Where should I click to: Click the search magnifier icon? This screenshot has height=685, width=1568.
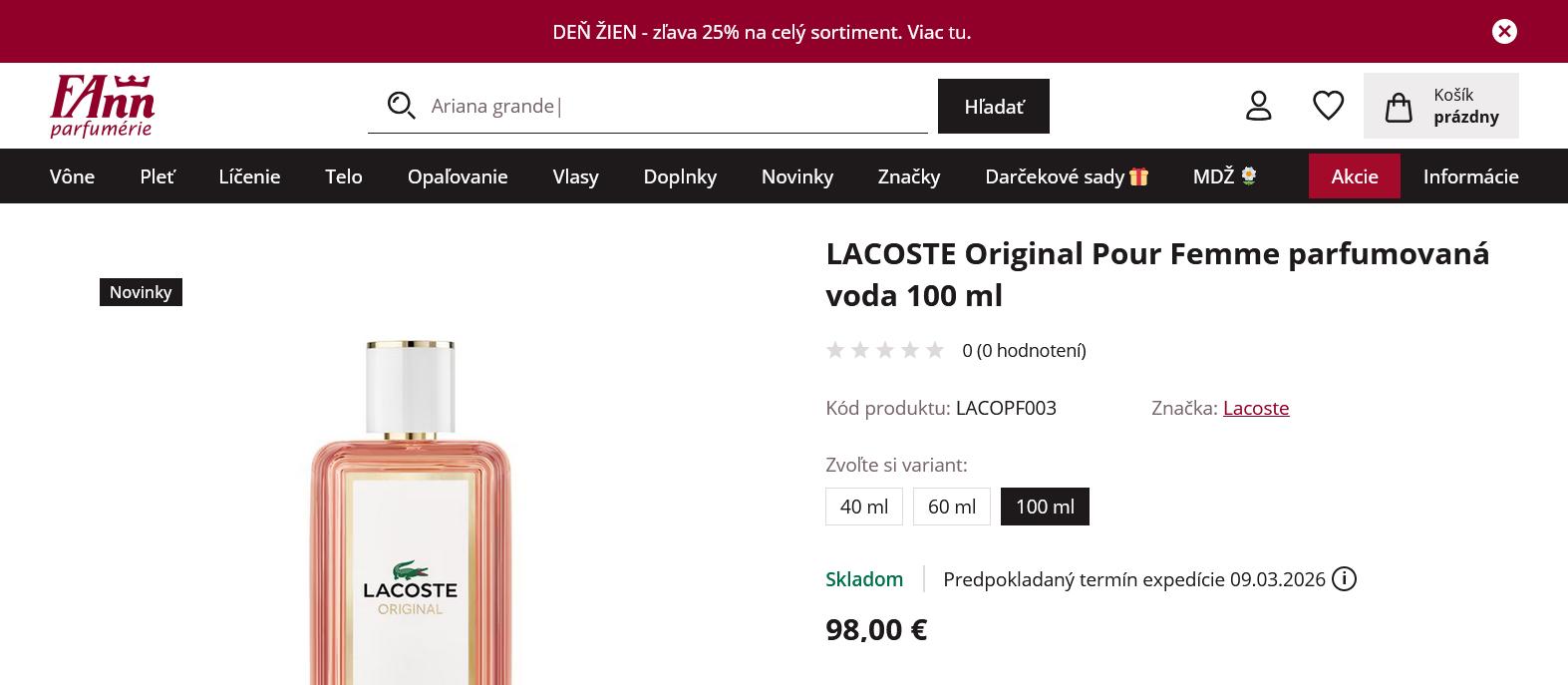(401, 106)
